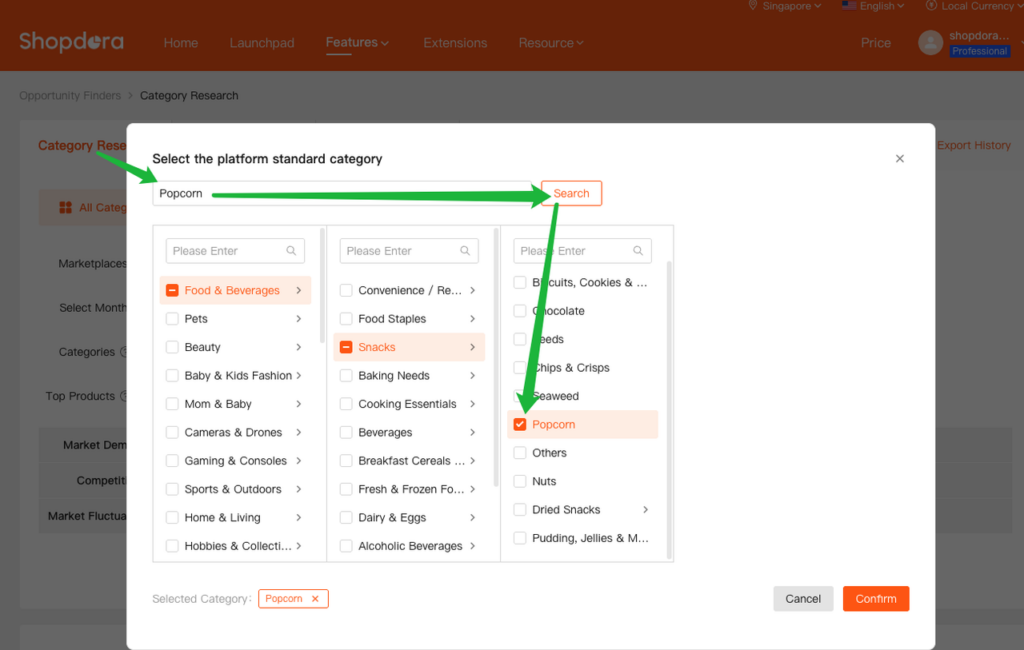The height and width of the screenshot is (650, 1024).
Task: Remove the Popcorn selected category tag
Action: point(315,599)
